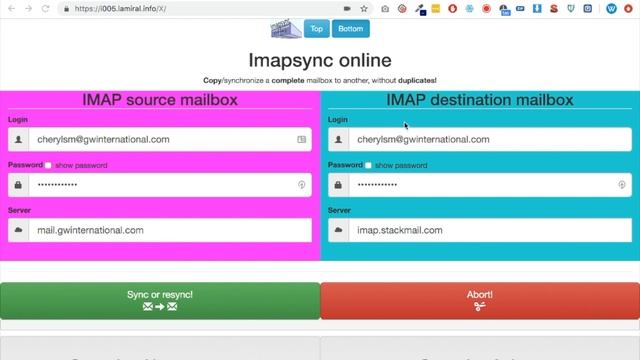Click the password manager icon in destination password
Viewport: 640px width, 360px height.
(621, 185)
